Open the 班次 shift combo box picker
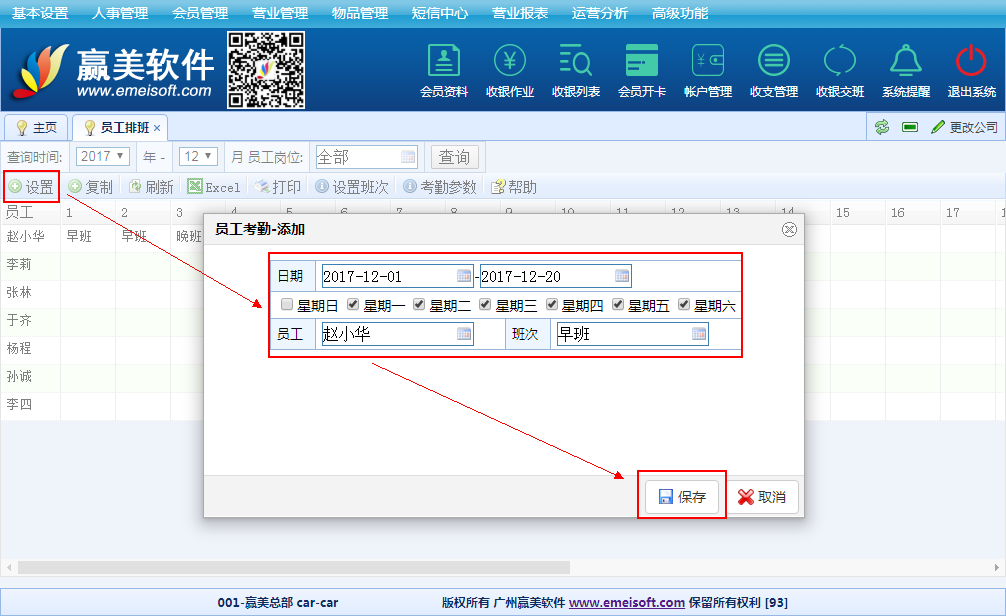 (x=699, y=334)
